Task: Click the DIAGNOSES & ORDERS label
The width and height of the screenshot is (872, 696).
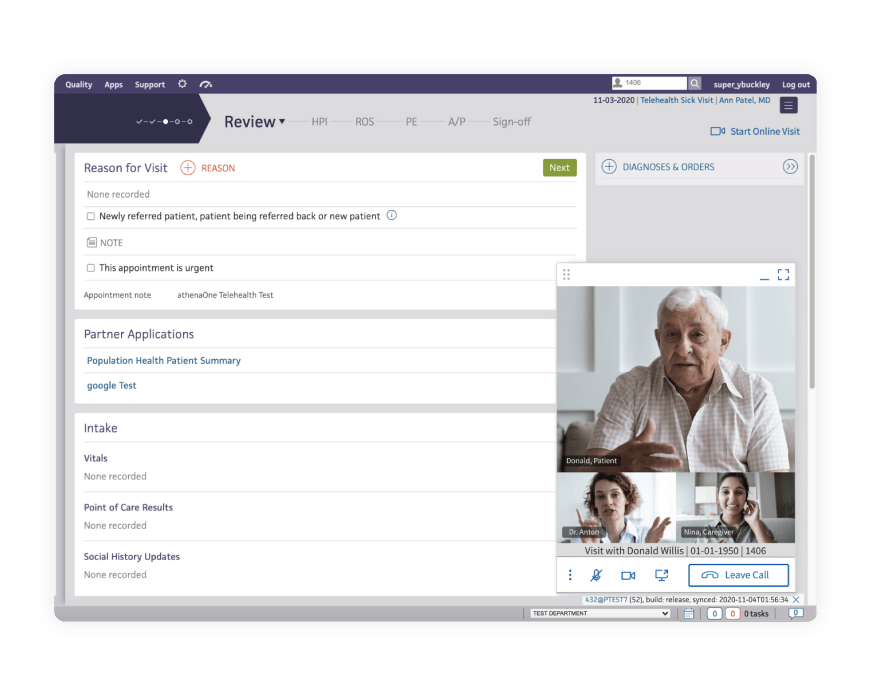Action: coord(668,167)
